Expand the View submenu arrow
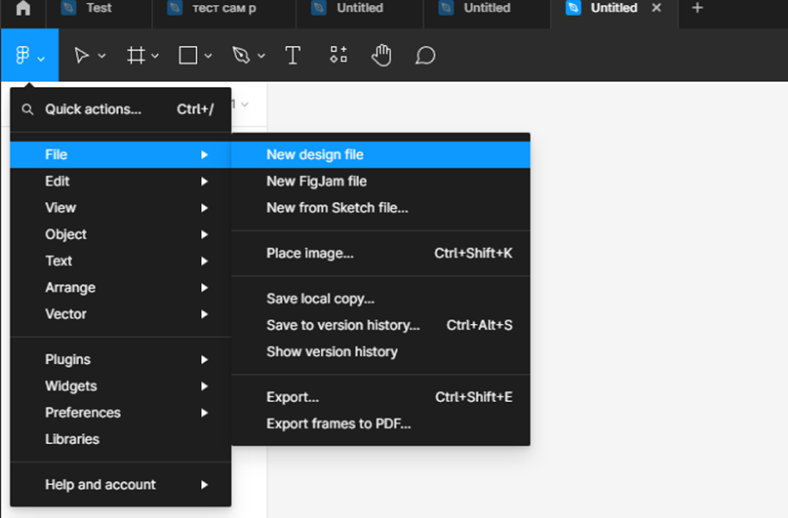788x518 pixels. 204,208
